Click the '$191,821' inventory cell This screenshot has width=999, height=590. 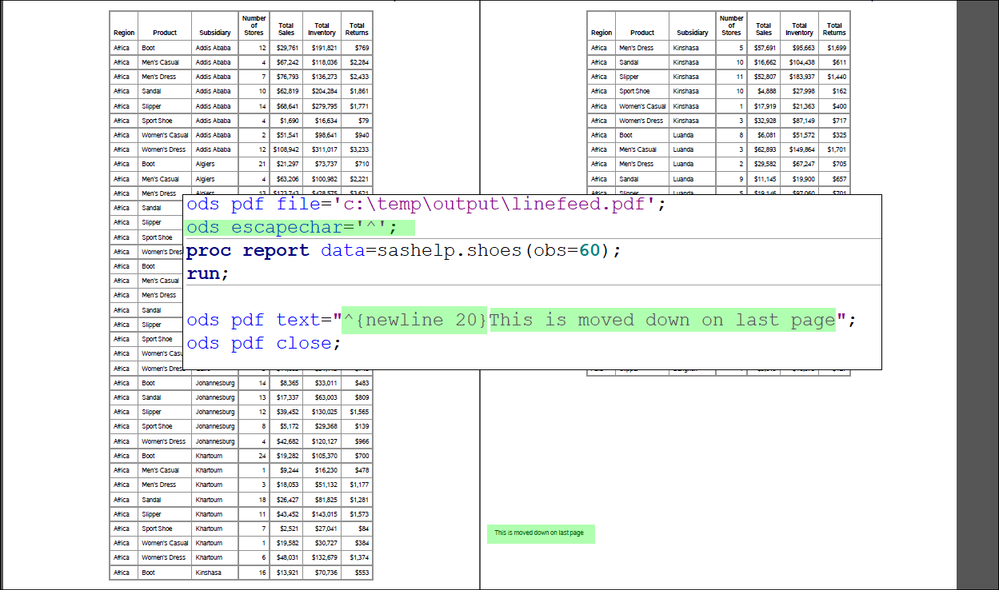coord(324,48)
